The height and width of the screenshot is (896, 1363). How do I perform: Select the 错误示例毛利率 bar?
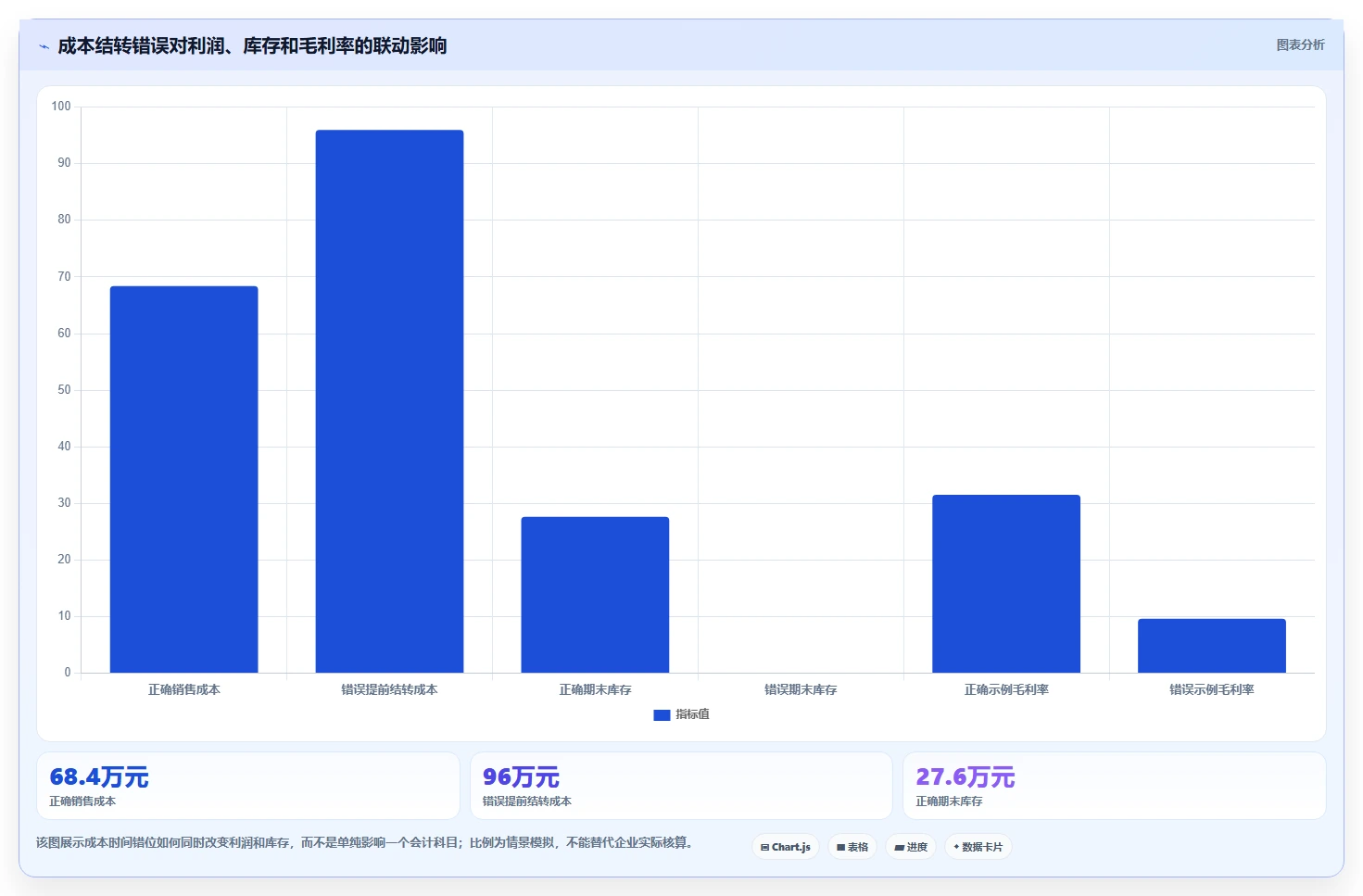1212,646
